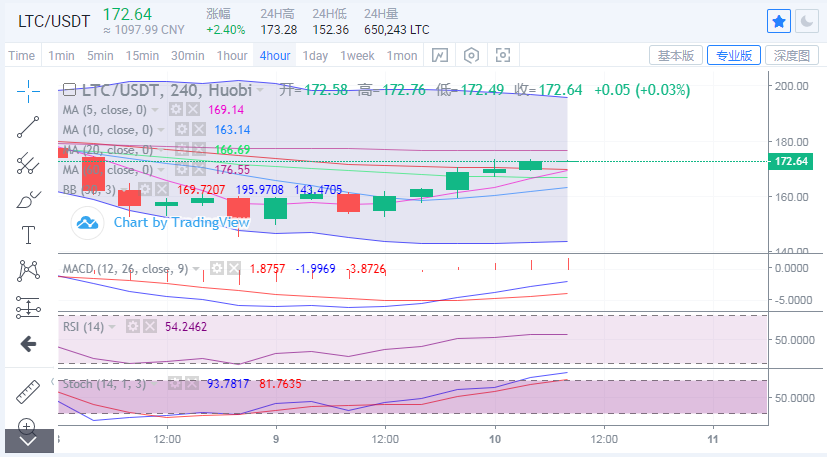Switch to 专业版 professional view
This screenshot has height=457, width=827.
tap(734, 55)
